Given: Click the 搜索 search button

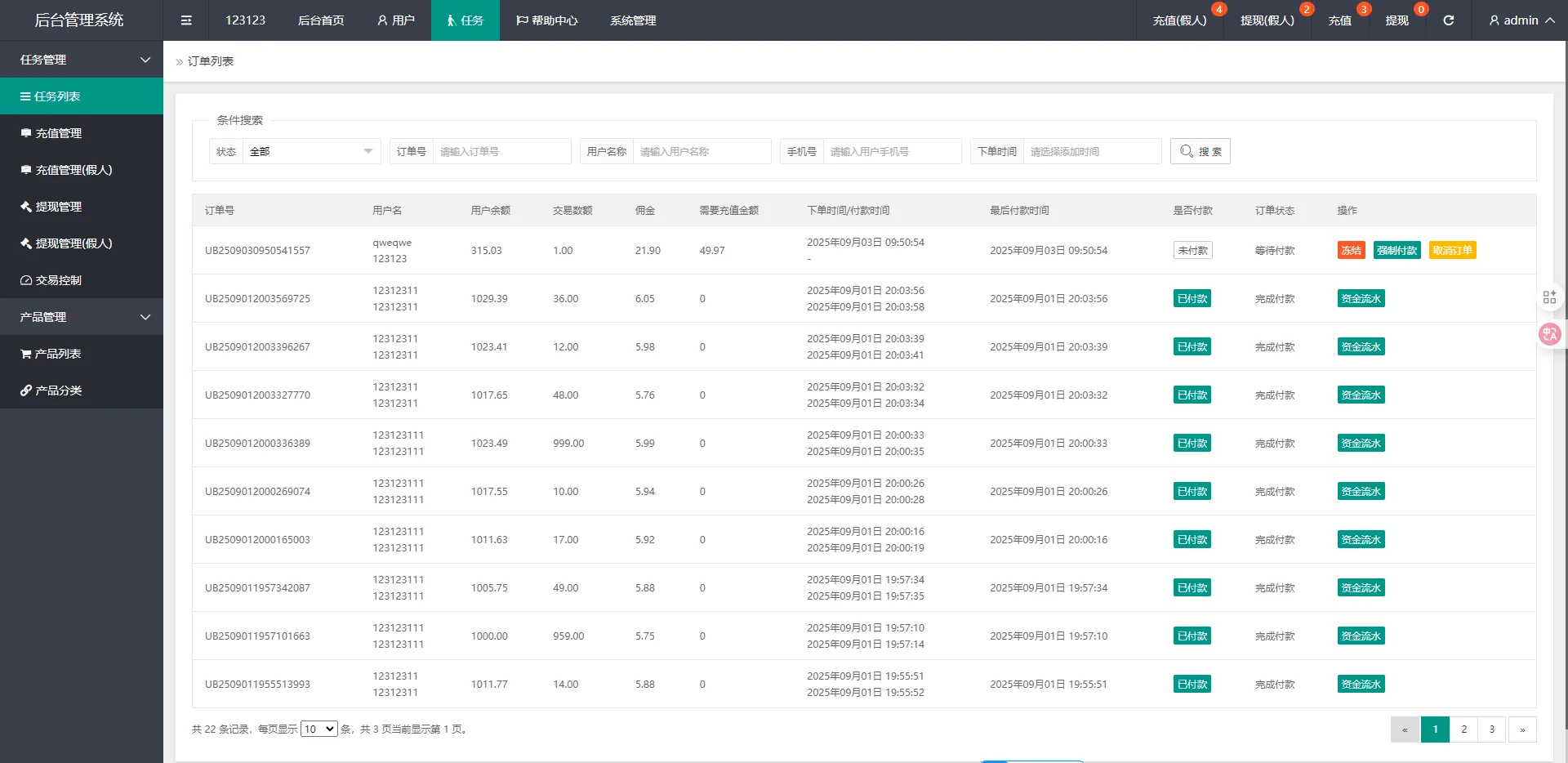Looking at the screenshot, I should (1200, 152).
